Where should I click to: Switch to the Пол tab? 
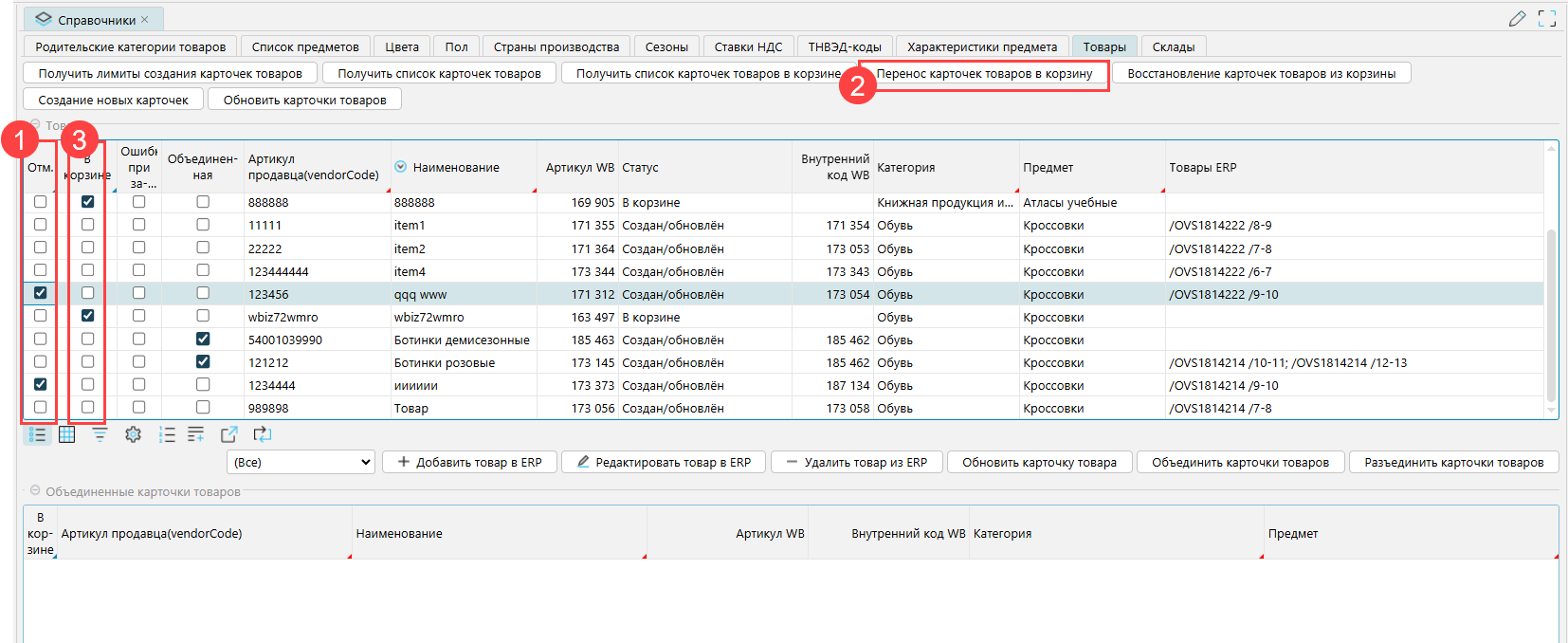(457, 46)
